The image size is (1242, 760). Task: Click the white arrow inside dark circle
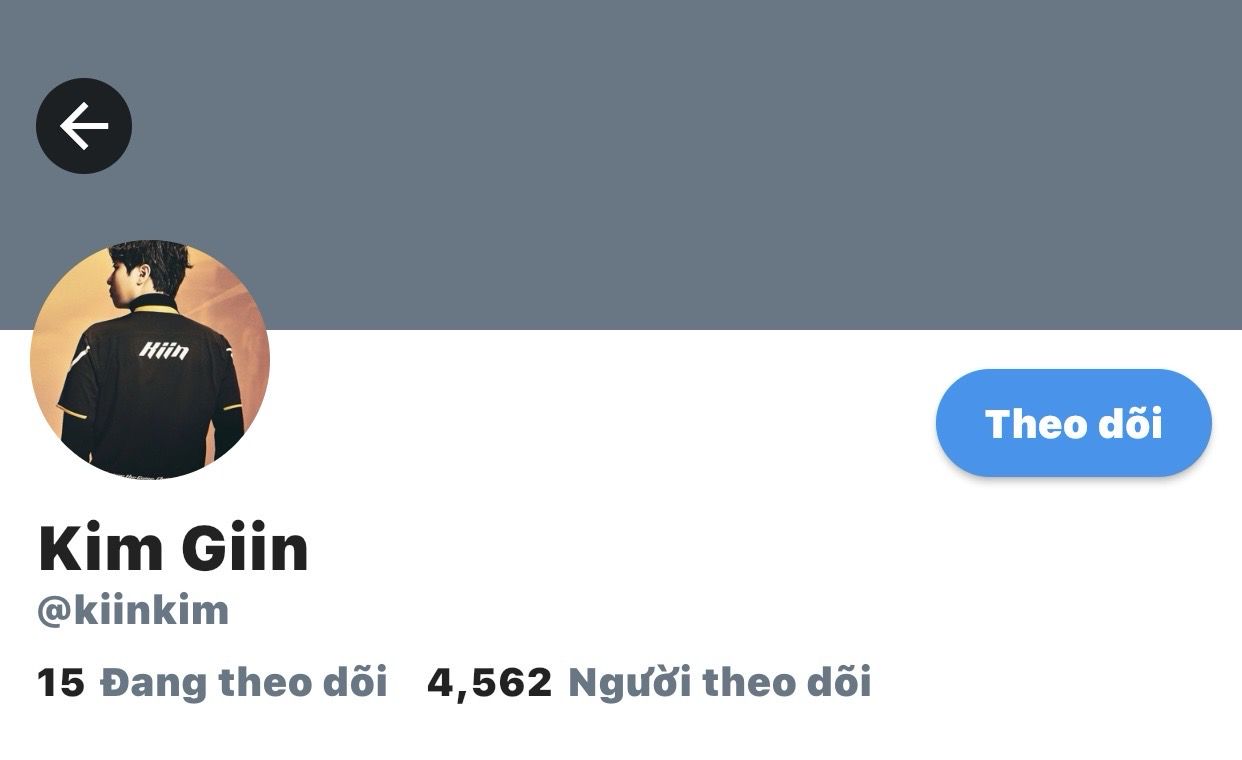84,126
